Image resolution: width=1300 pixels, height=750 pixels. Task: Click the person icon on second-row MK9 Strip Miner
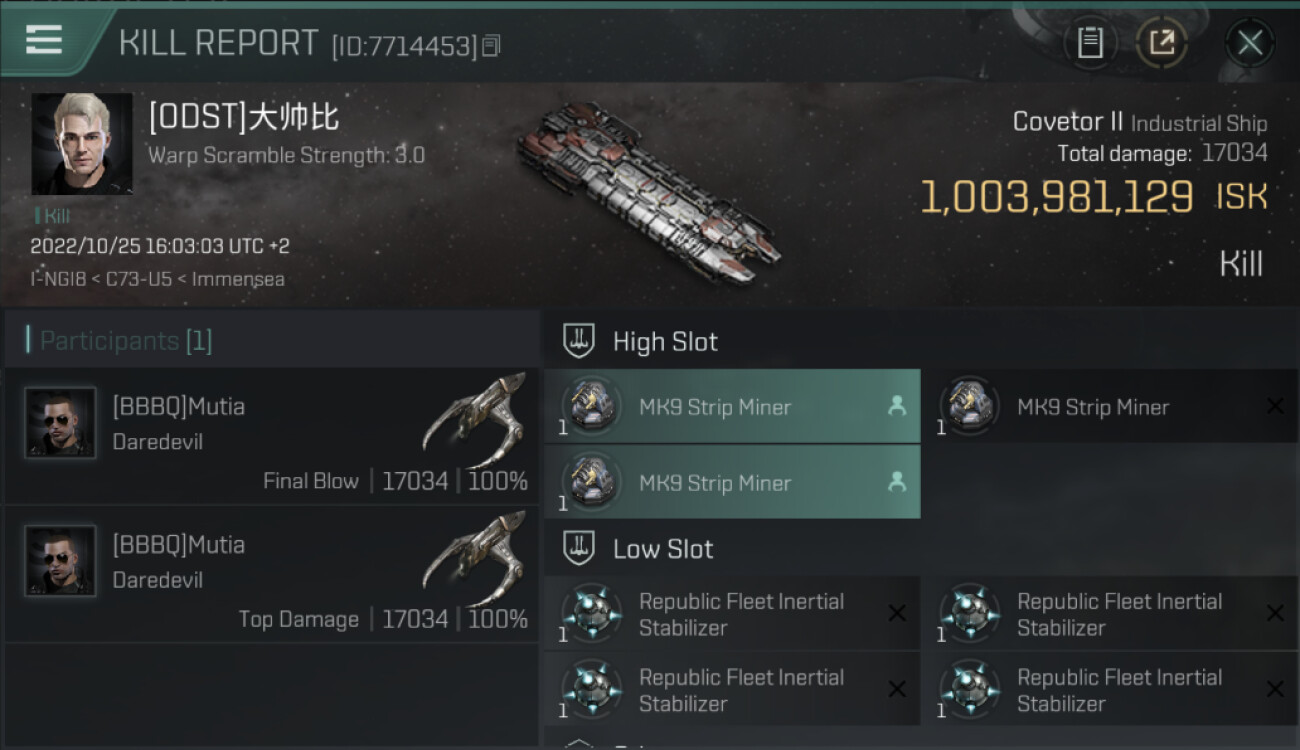897,482
